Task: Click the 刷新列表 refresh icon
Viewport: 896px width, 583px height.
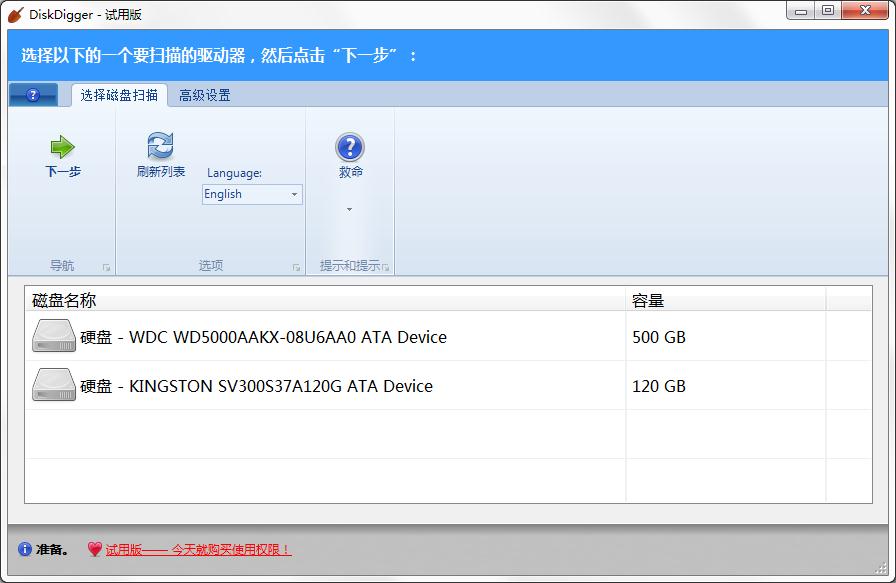Action: [161, 145]
